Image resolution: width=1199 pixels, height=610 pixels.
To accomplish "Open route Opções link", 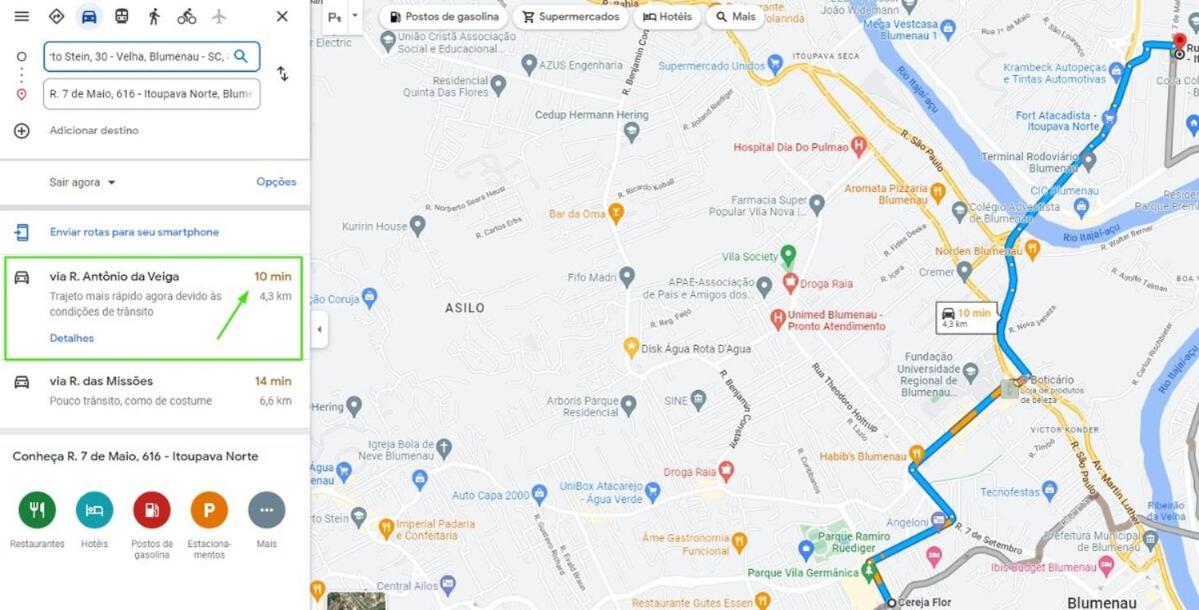I will point(276,182).
